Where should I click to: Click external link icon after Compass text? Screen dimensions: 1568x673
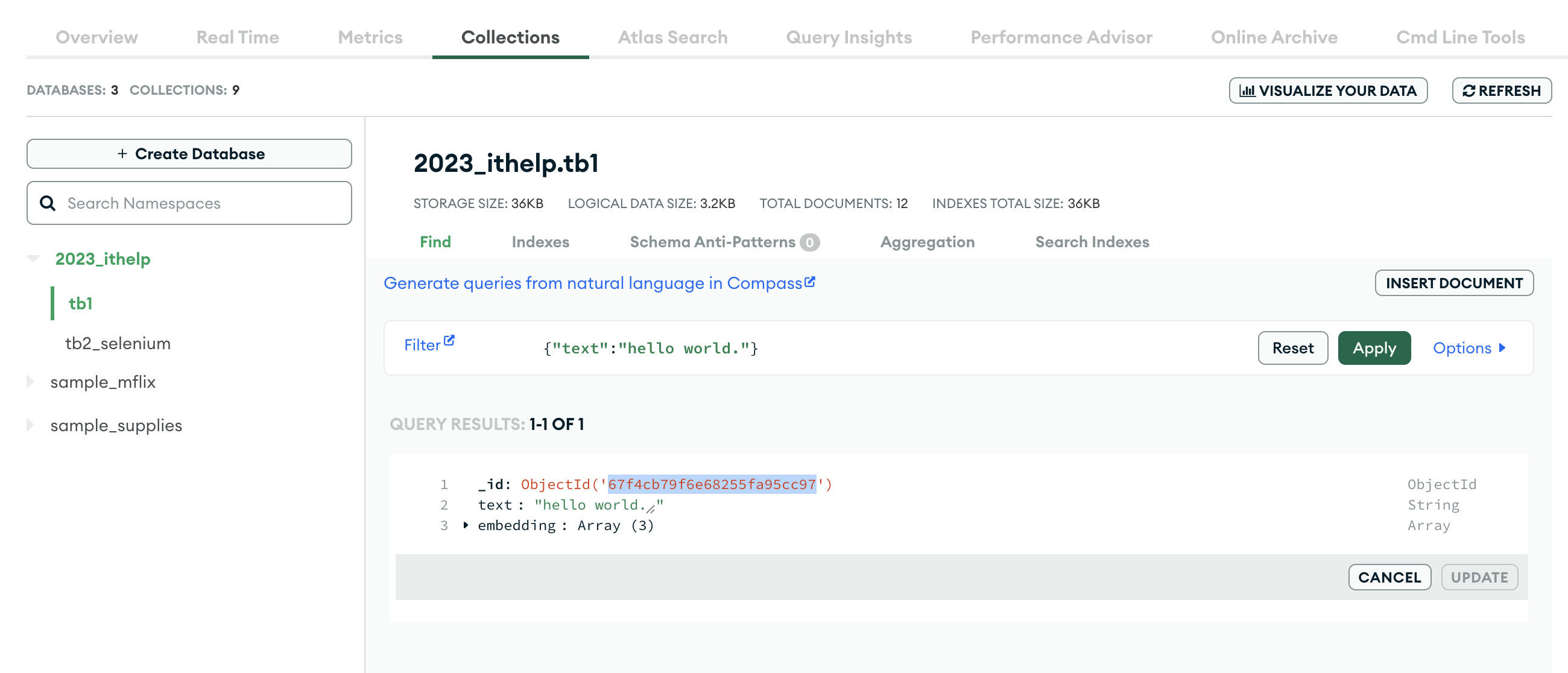tap(809, 282)
